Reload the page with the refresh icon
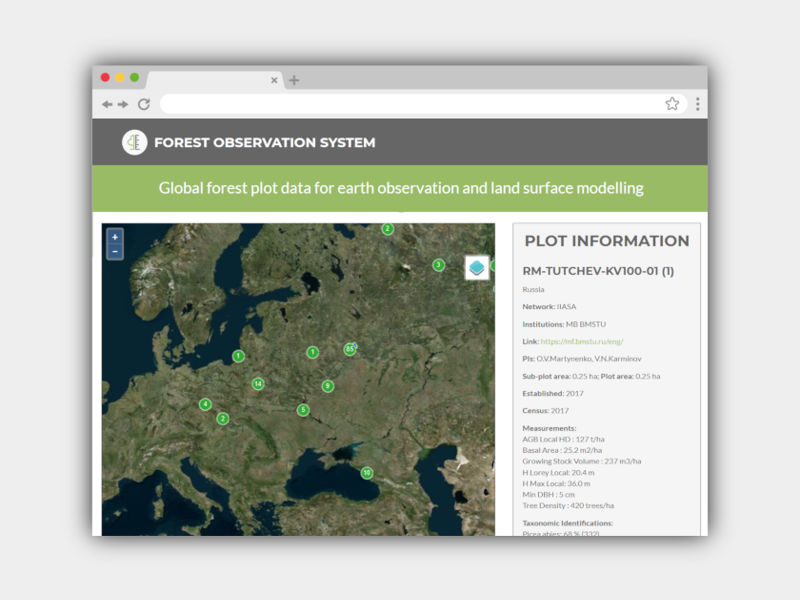 click(x=144, y=105)
